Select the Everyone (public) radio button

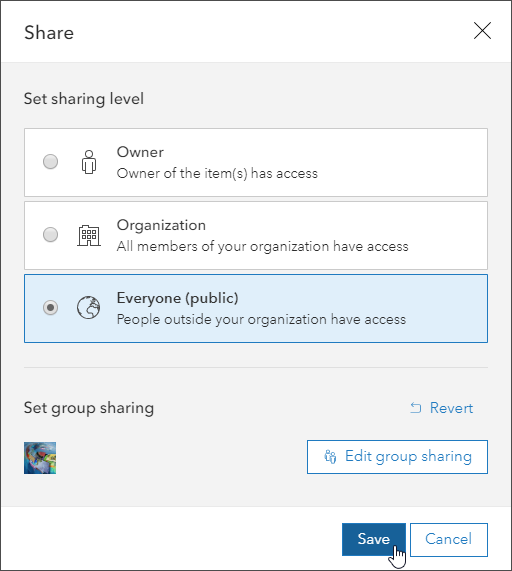pyautogui.click(x=50, y=308)
